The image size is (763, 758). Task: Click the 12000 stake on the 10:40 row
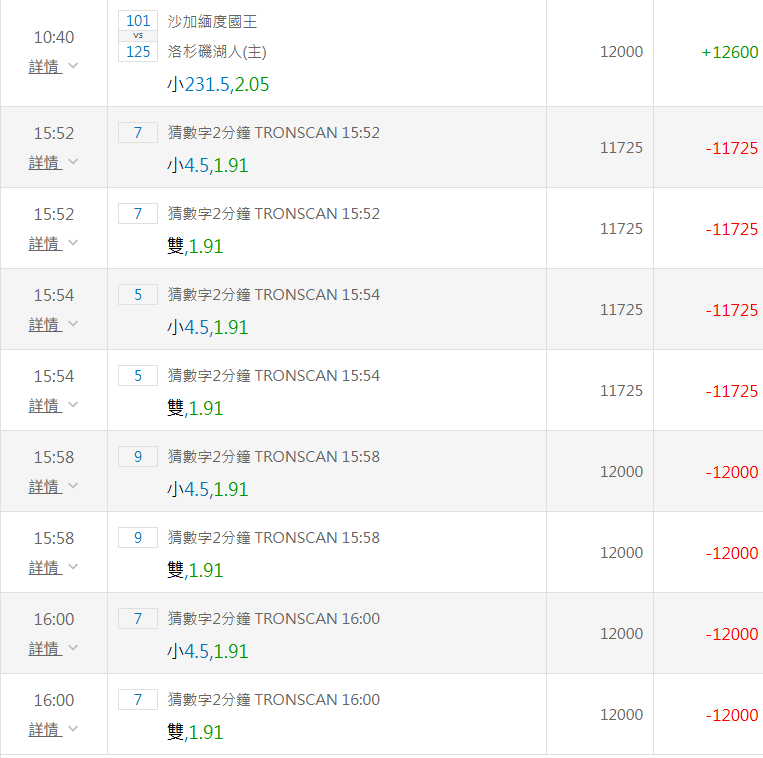pyautogui.click(x=621, y=52)
